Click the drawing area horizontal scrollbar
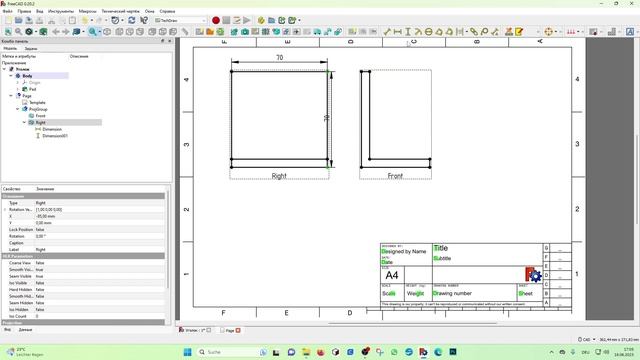640x360 pixels. (412, 323)
